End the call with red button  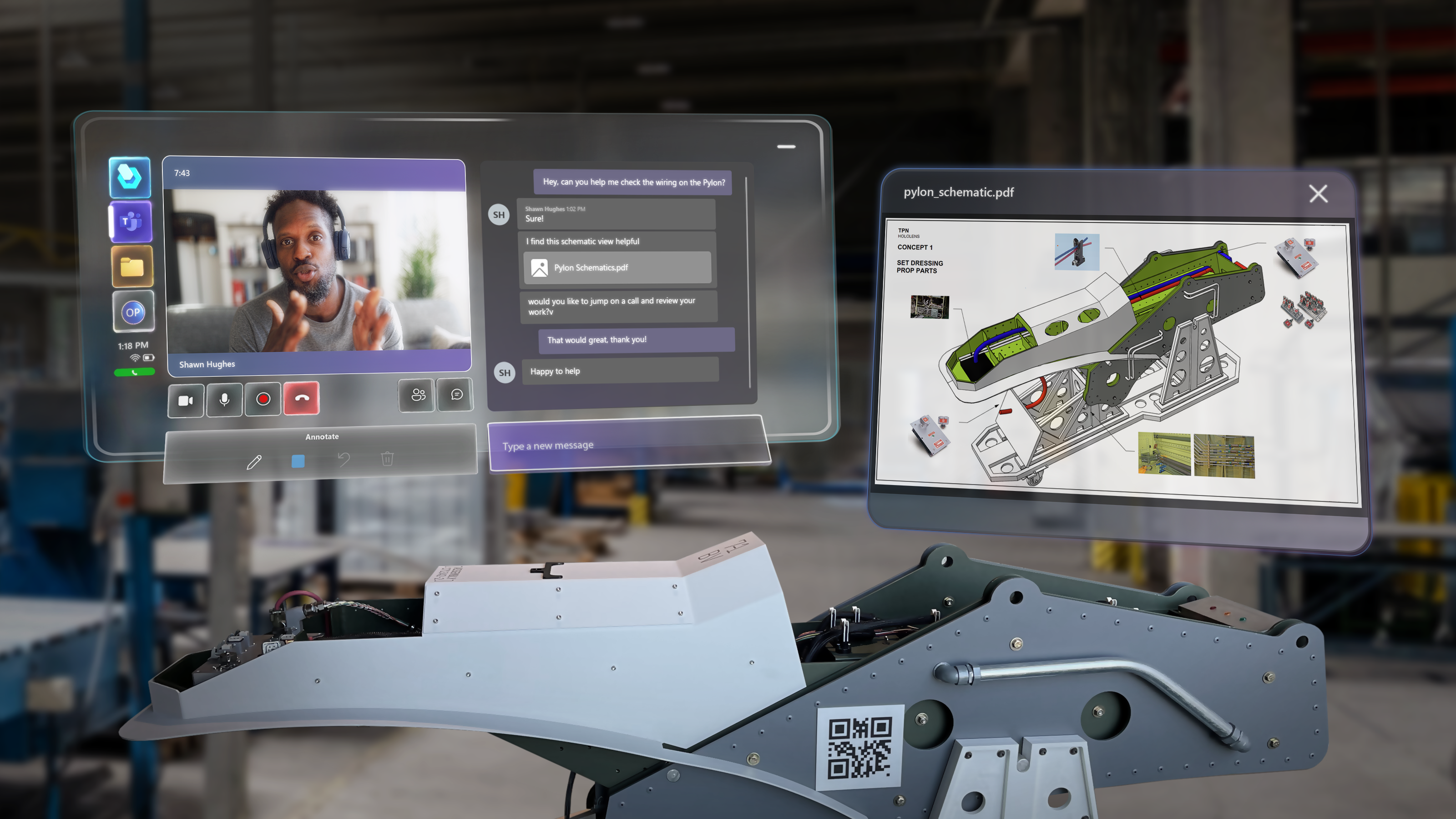[301, 398]
